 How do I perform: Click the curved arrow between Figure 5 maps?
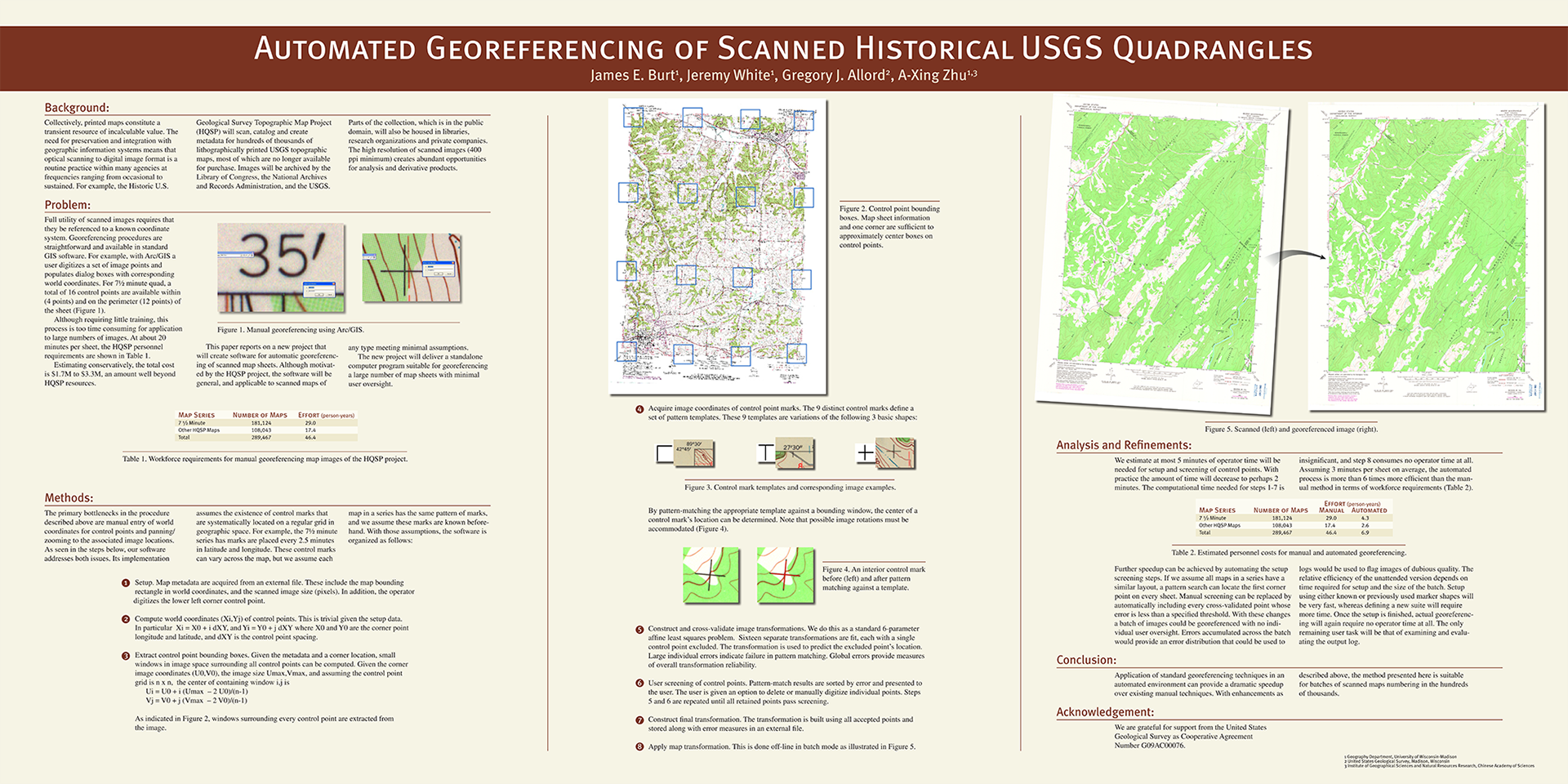point(1298,256)
